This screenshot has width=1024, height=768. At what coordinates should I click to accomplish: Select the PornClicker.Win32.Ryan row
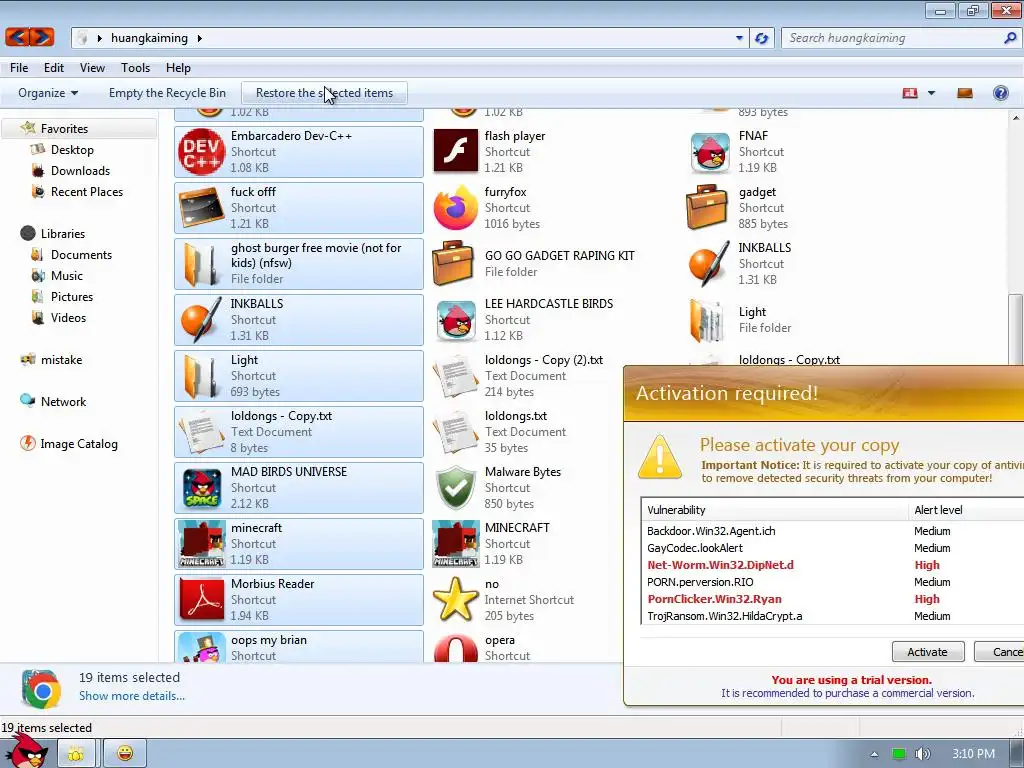[833, 599]
